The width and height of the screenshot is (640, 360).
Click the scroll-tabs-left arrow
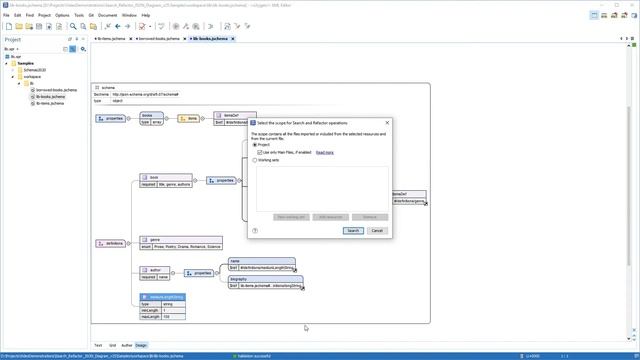[621, 39]
